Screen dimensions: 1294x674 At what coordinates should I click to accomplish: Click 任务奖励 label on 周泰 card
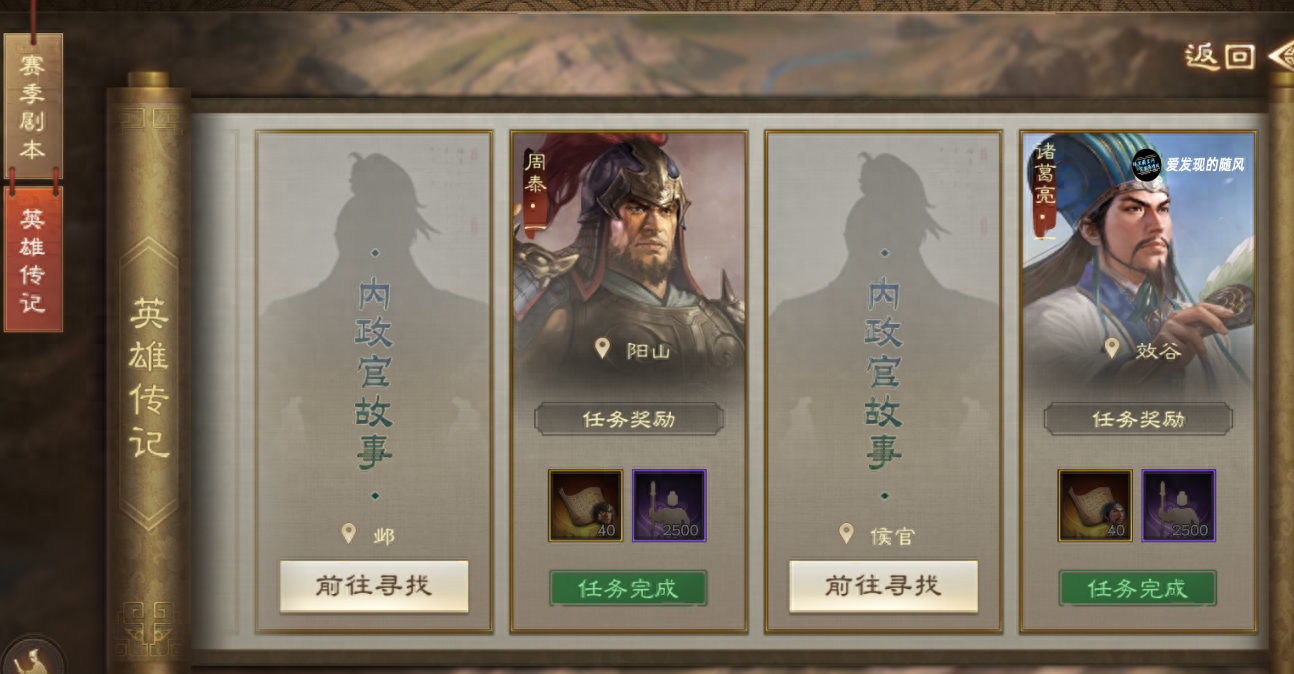pyautogui.click(x=629, y=419)
